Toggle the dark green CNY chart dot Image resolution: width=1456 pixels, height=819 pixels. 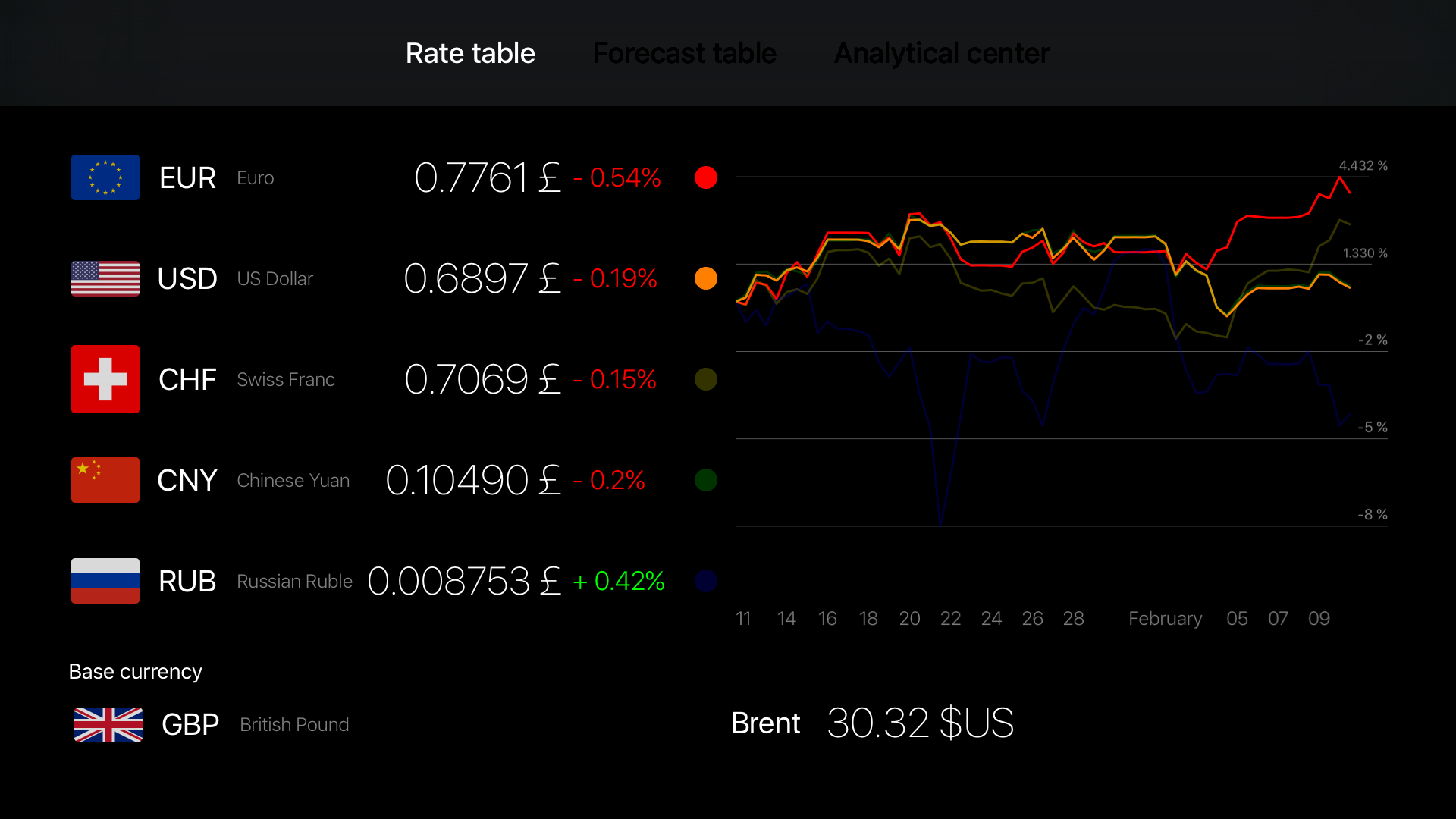[x=706, y=480]
